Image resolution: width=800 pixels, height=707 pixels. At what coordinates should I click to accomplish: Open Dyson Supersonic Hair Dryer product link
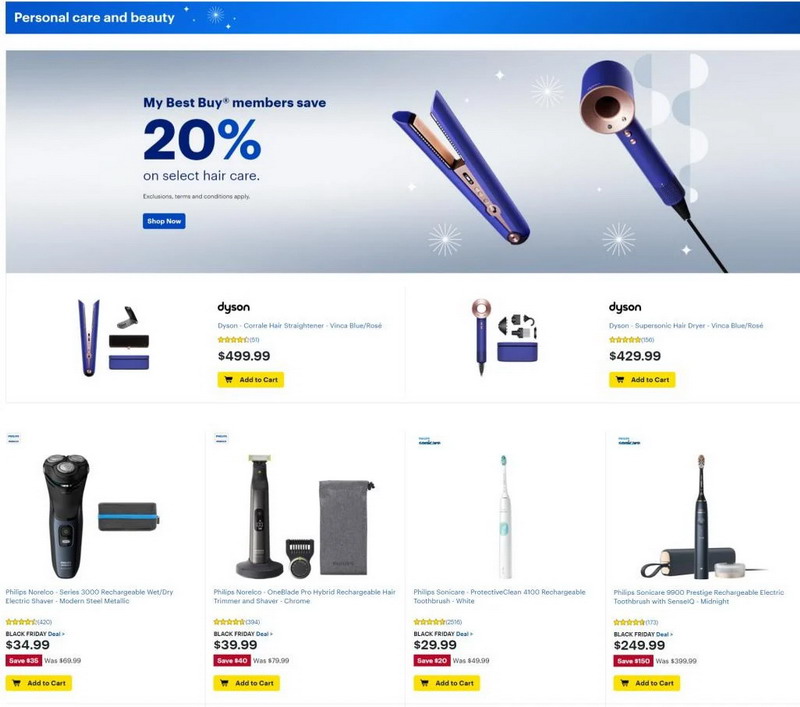(x=686, y=325)
